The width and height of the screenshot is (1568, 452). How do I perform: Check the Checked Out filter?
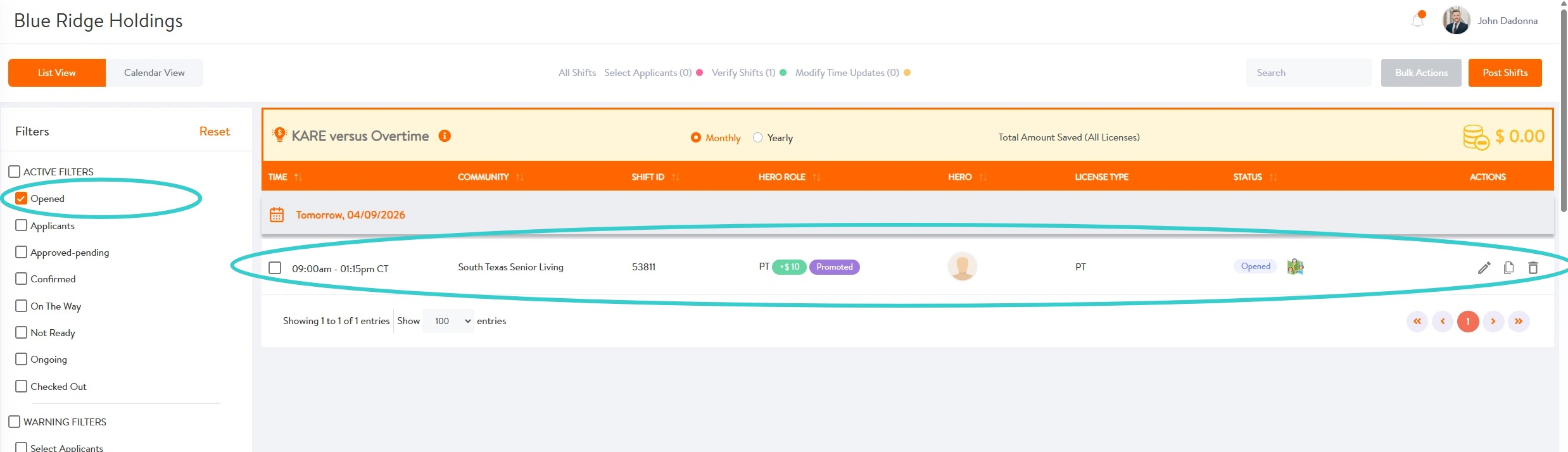(x=21, y=386)
